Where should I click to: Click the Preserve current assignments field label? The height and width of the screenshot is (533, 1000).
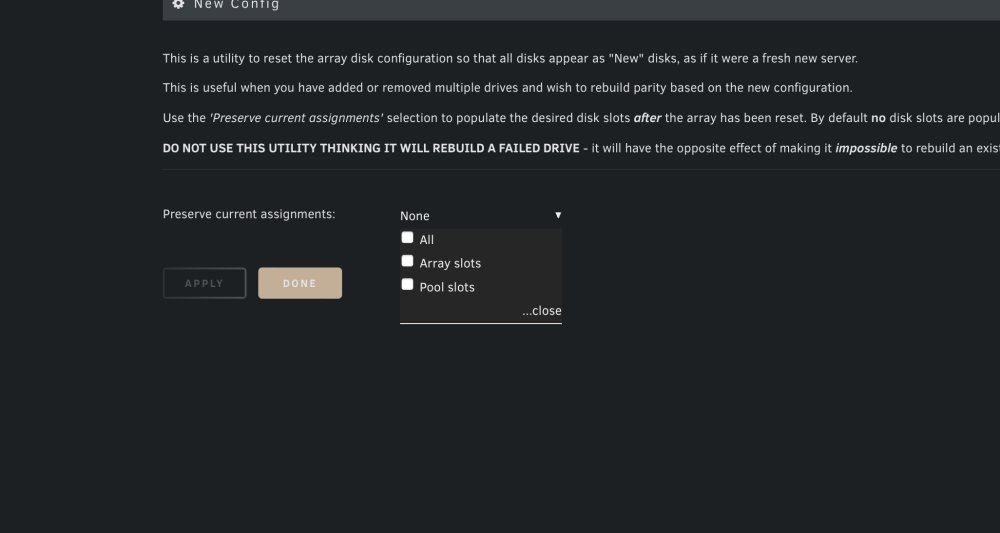(x=249, y=214)
